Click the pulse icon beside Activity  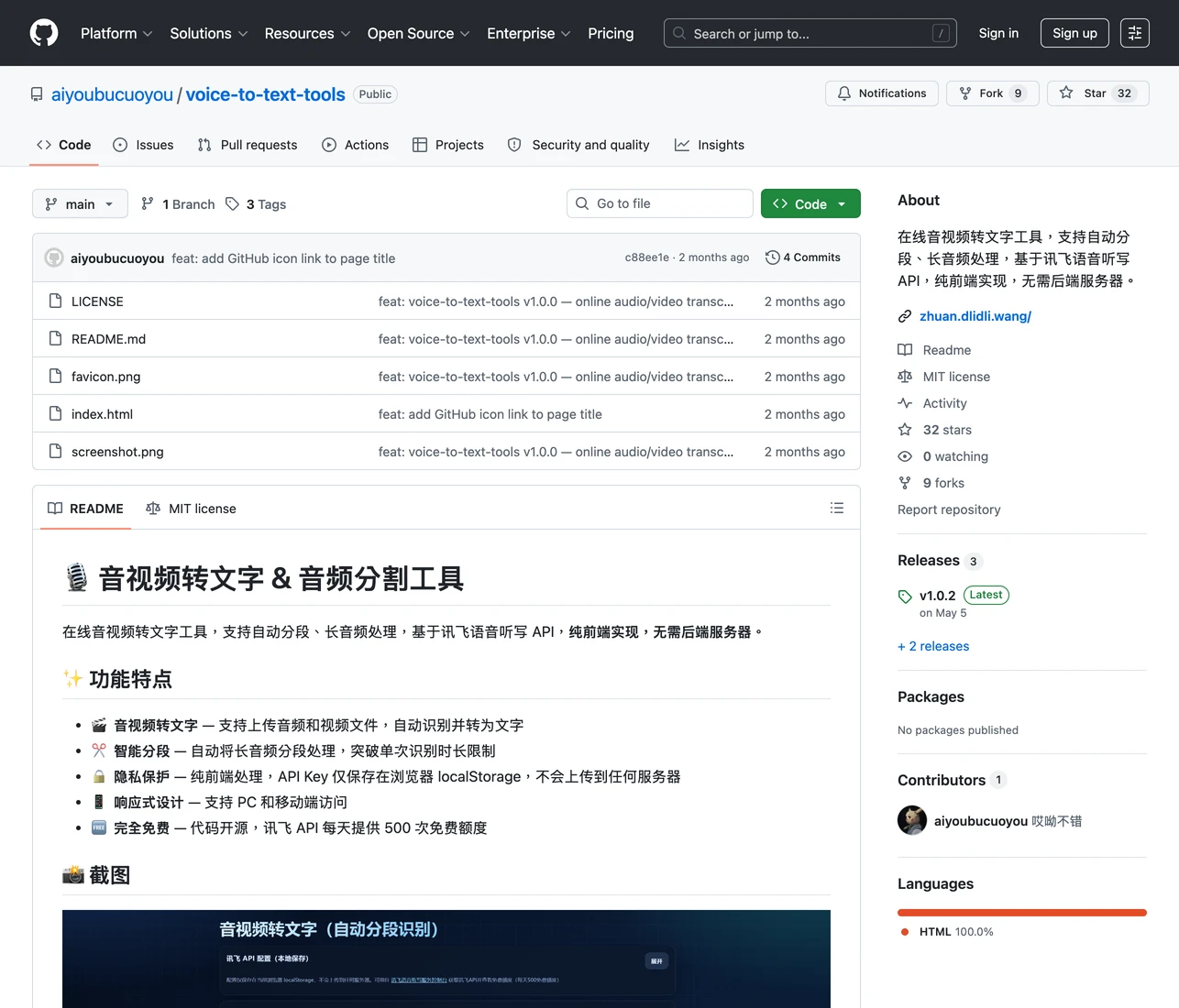coord(905,403)
